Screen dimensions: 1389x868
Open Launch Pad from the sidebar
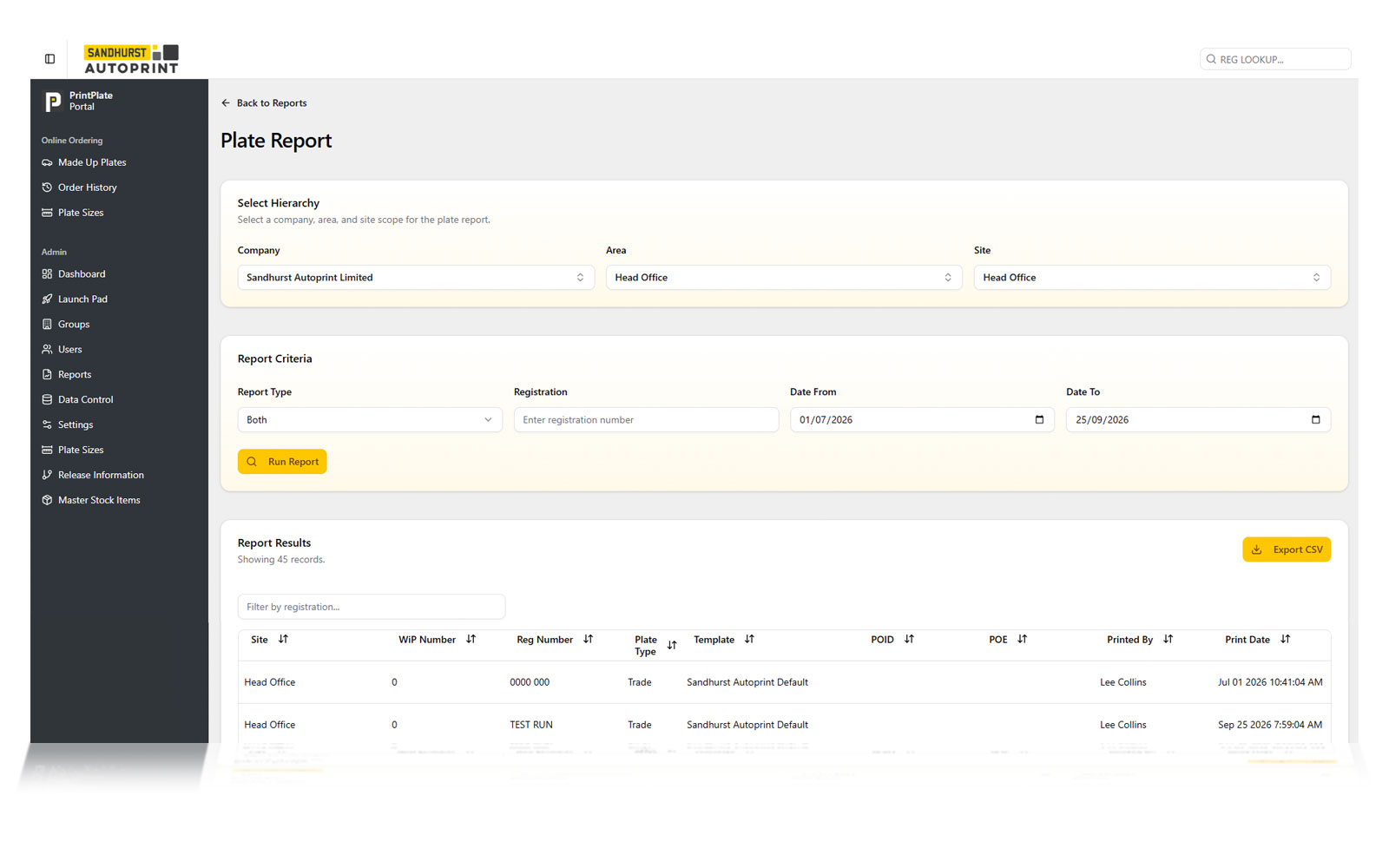click(x=82, y=299)
